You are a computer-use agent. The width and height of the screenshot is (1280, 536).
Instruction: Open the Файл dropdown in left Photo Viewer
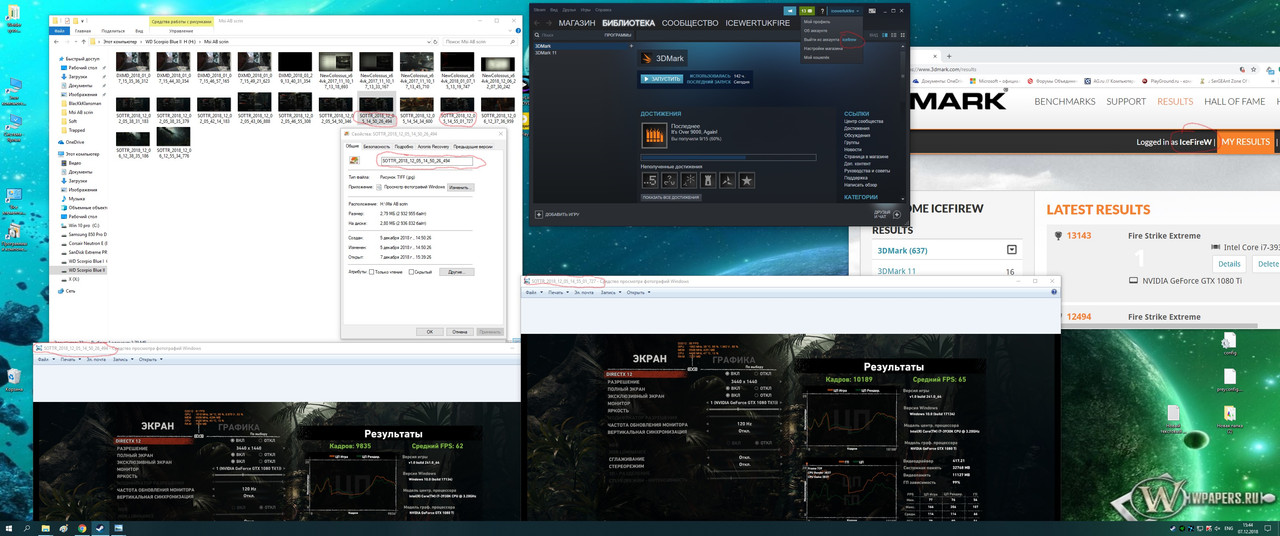(46, 359)
